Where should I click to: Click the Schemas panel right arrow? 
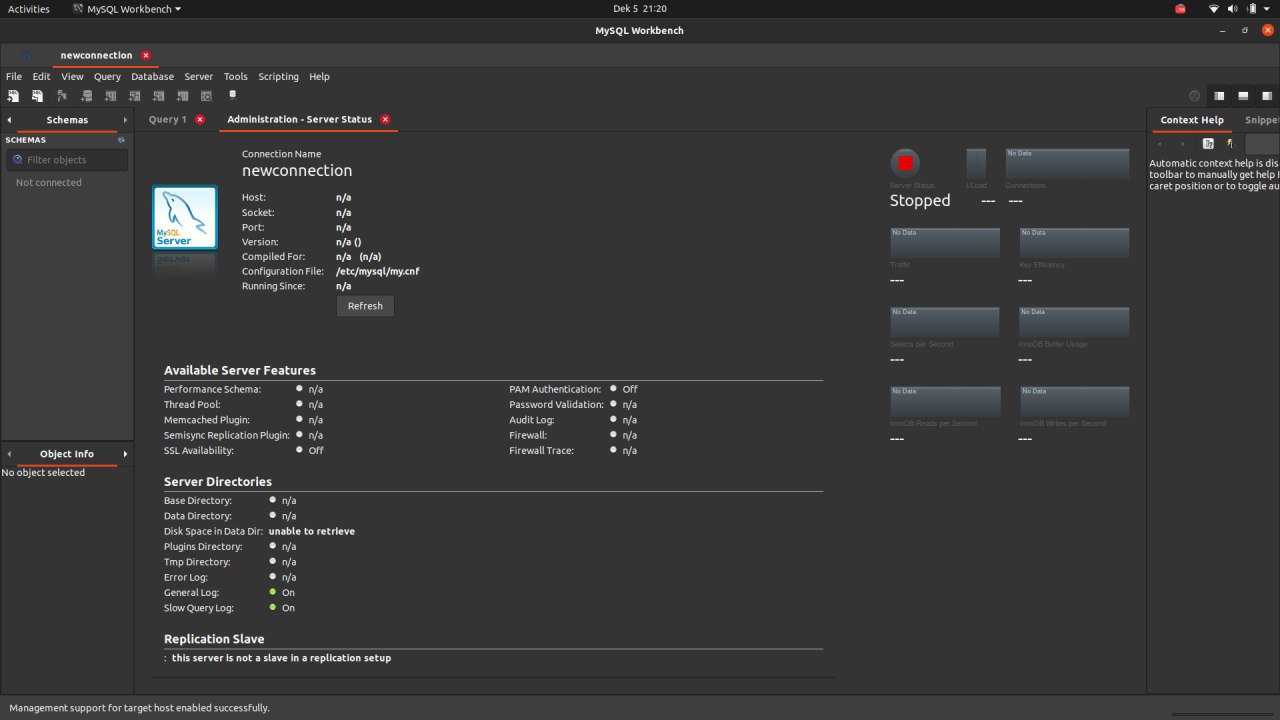(125, 120)
